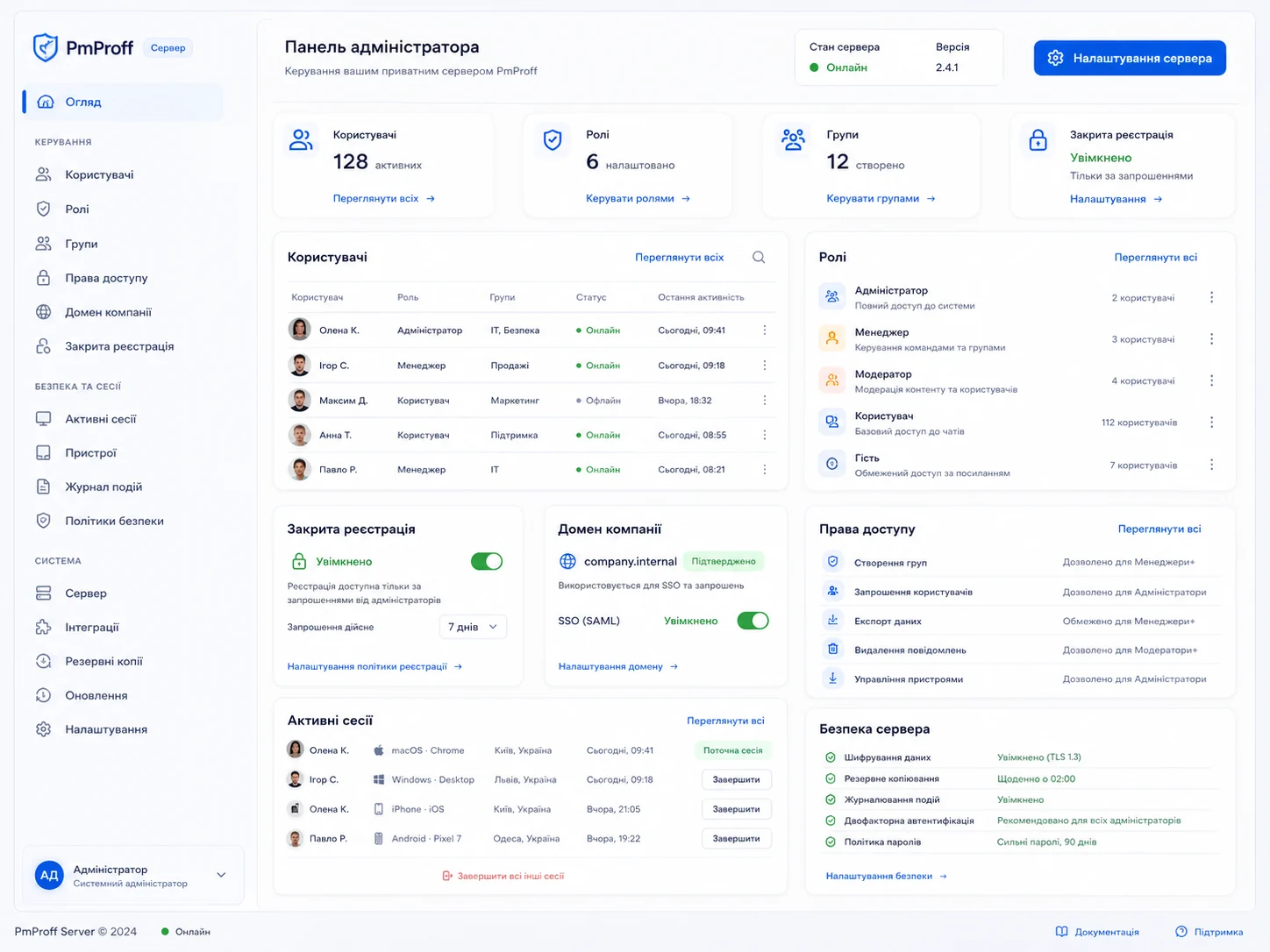Viewport: 1270px width, 952px height.
Task: Click the lock icon on Закрита реєстрація card
Action: 1038,139
